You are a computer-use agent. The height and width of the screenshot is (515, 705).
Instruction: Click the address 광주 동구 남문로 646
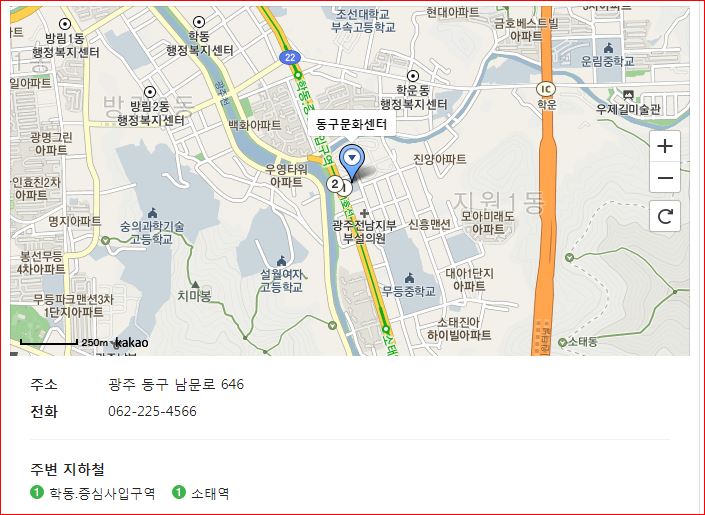click(x=176, y=384)
